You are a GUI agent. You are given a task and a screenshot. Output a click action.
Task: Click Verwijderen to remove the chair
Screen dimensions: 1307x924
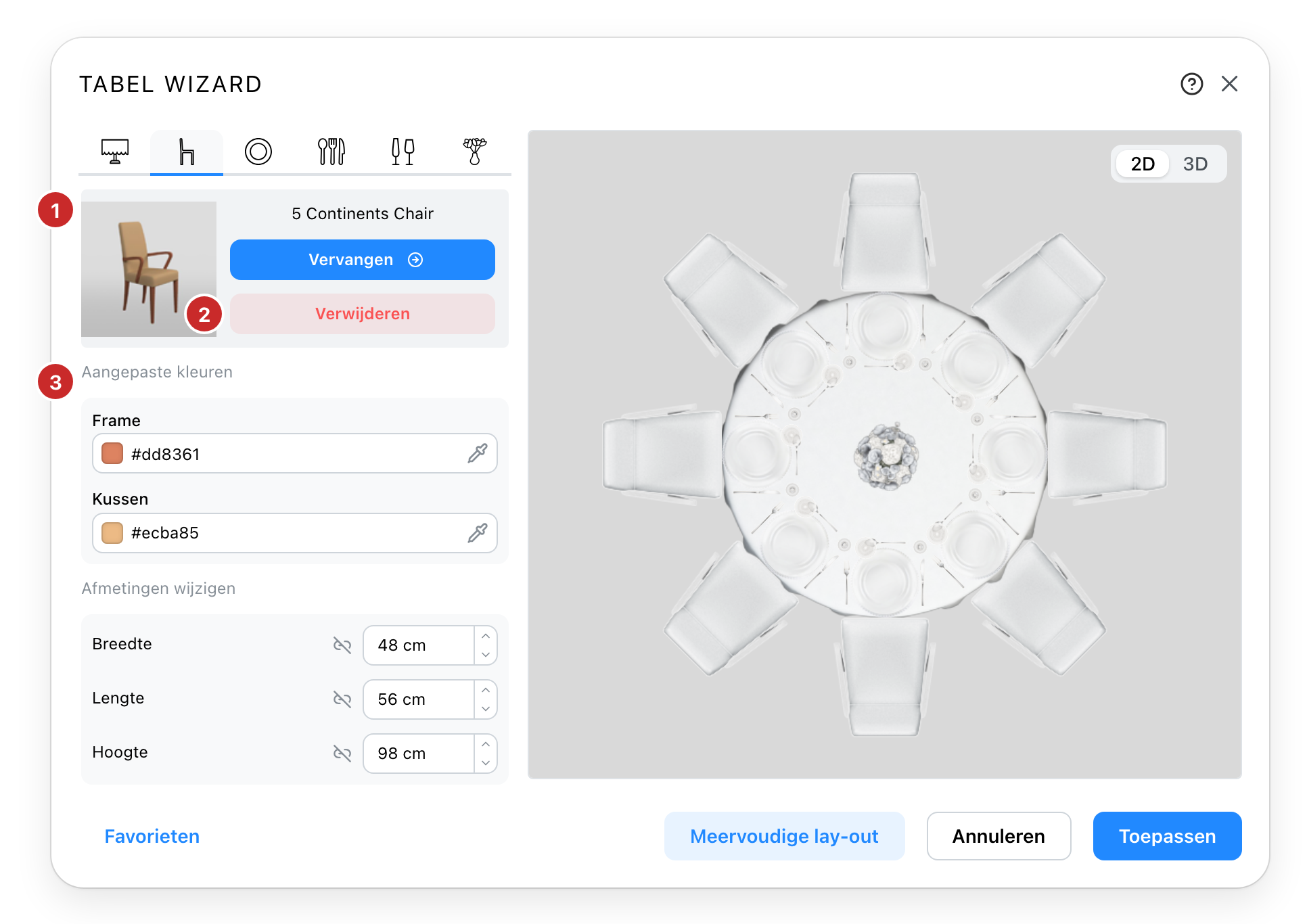(363, 314)
